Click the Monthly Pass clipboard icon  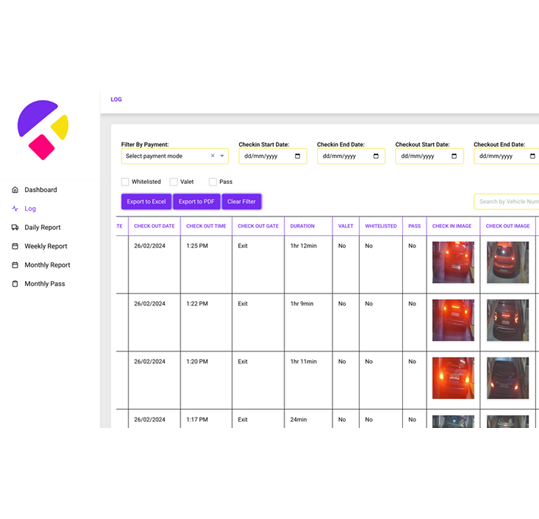[x=15, y=284]
